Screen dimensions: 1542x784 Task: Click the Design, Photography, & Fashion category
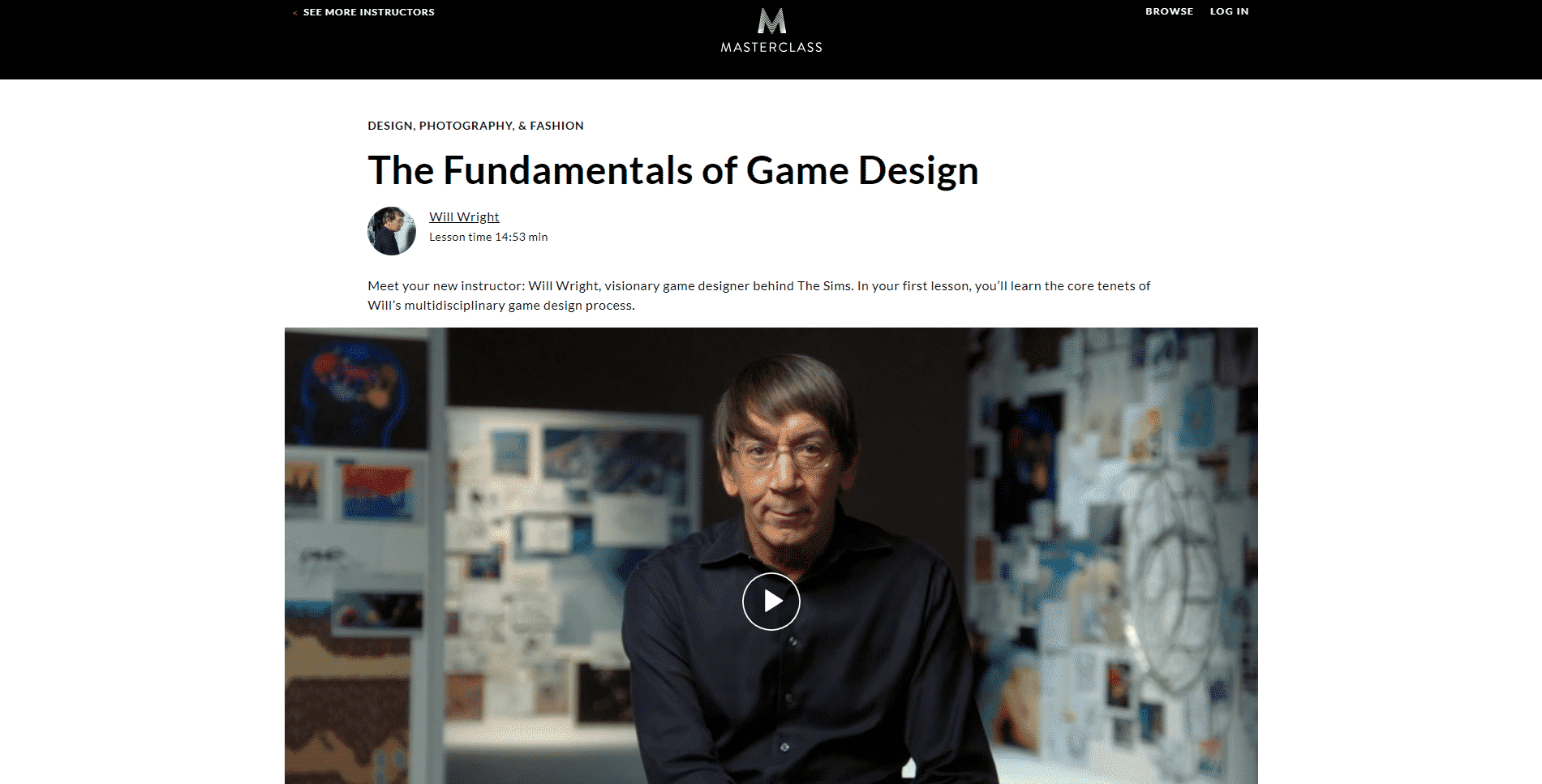[475, 126]
